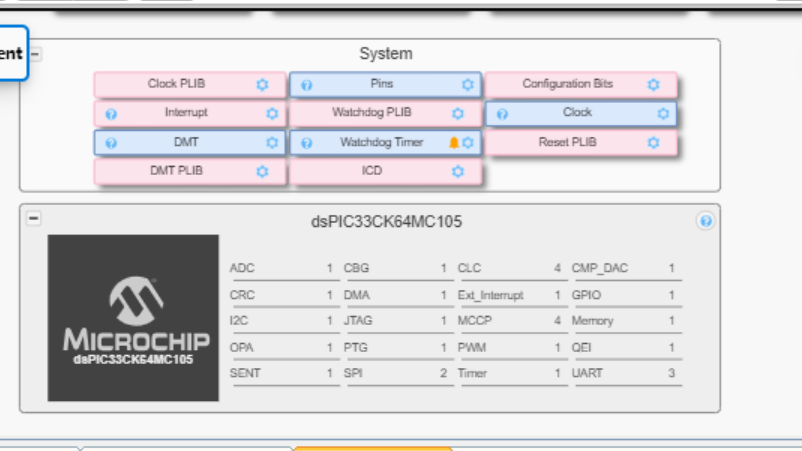Open settings gear on Pins
The height and width of the screenshot is (451, 802).
click(467, 84)
